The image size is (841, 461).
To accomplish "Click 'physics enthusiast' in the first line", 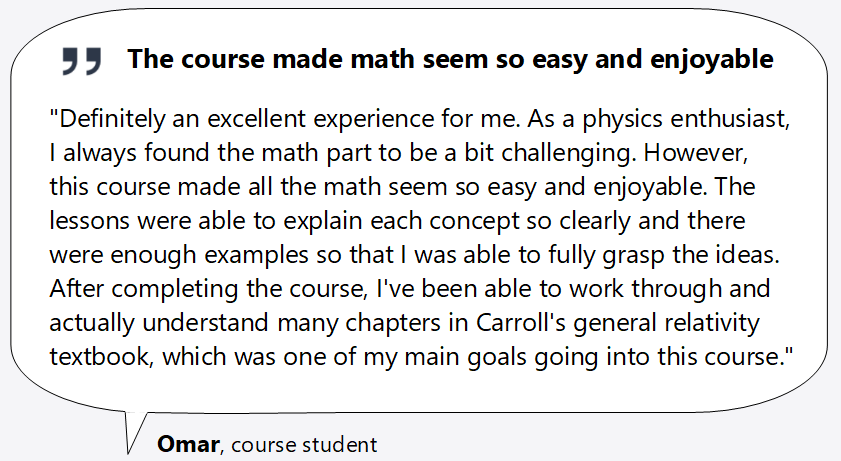I will [685, 118].
